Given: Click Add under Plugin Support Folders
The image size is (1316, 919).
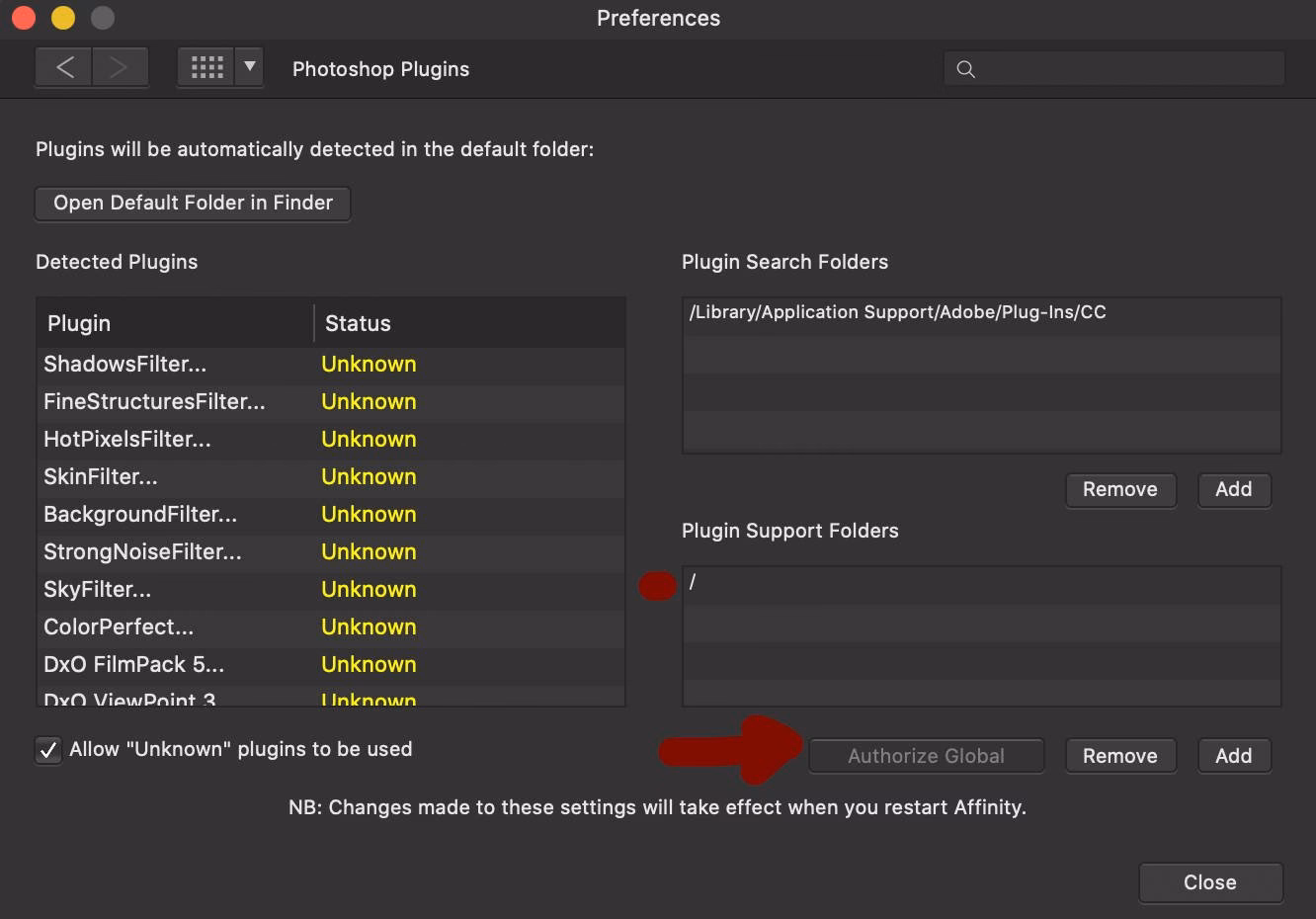Looking at the screenshot, I should [x=1234, y=755].
